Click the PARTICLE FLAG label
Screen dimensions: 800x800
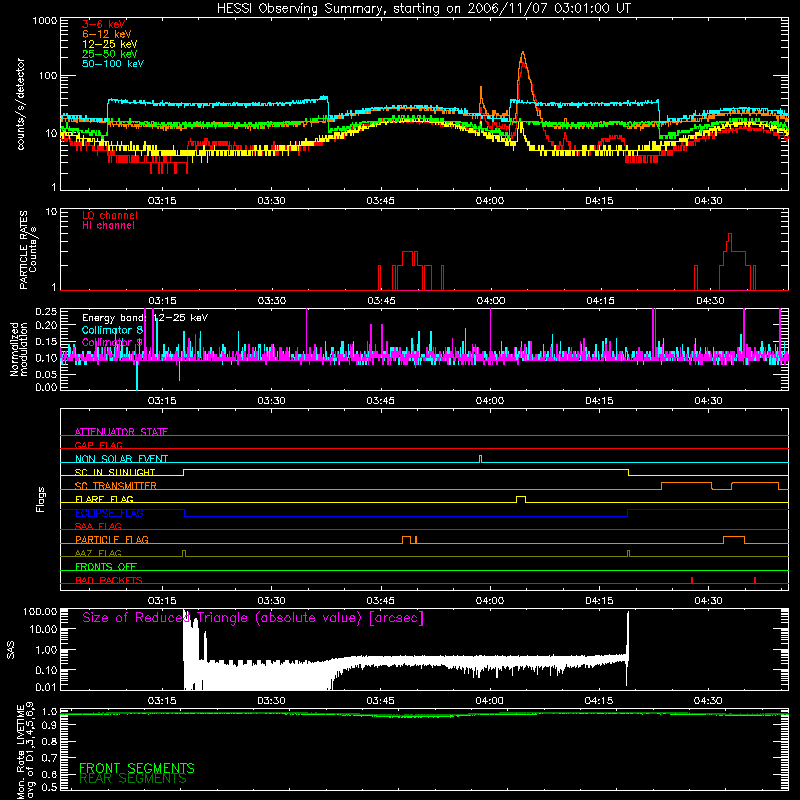pyautogui.click(x=112, y=540)
